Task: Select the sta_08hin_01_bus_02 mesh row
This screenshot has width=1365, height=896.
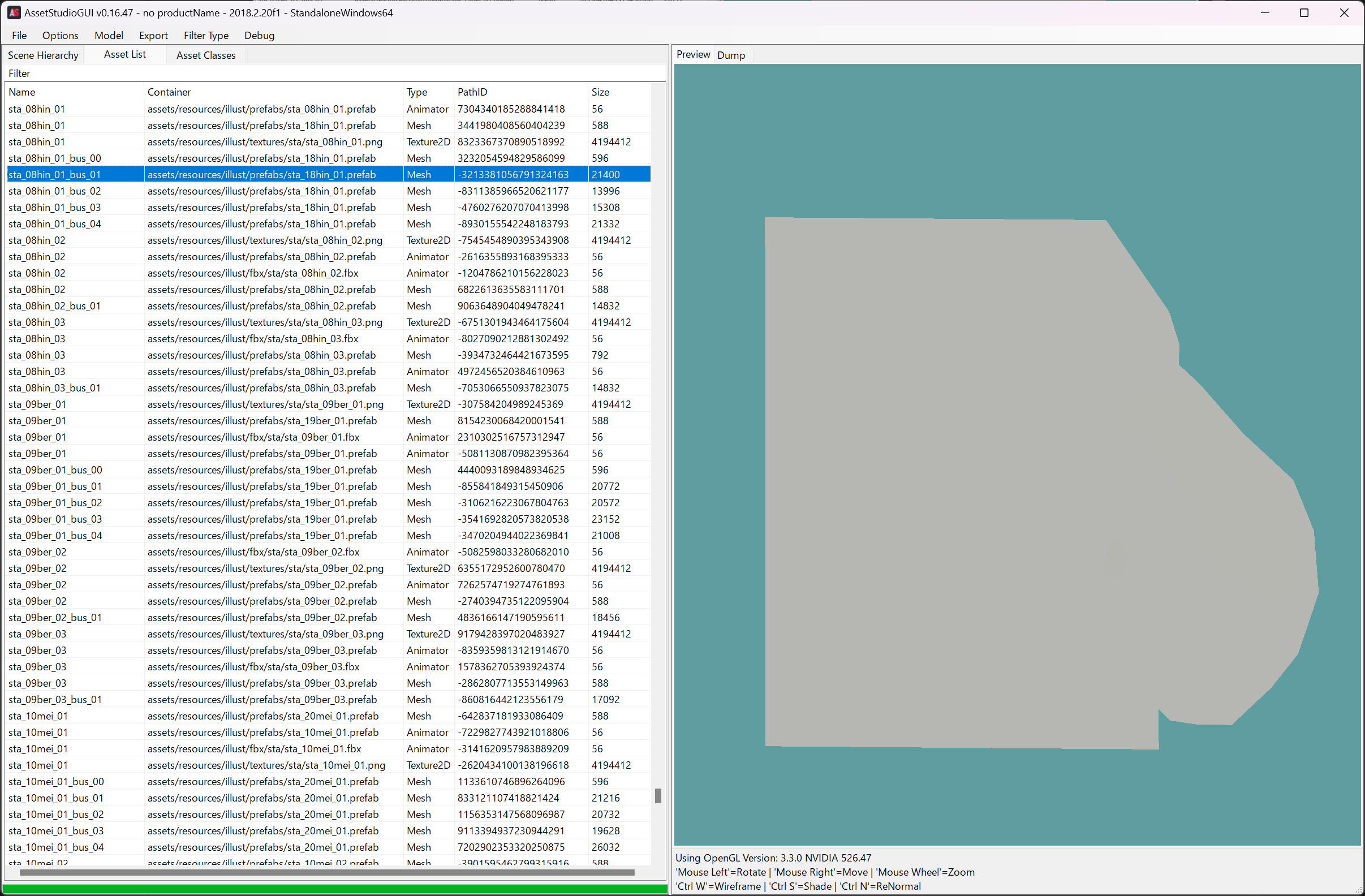Action: [x=55, y=191]
